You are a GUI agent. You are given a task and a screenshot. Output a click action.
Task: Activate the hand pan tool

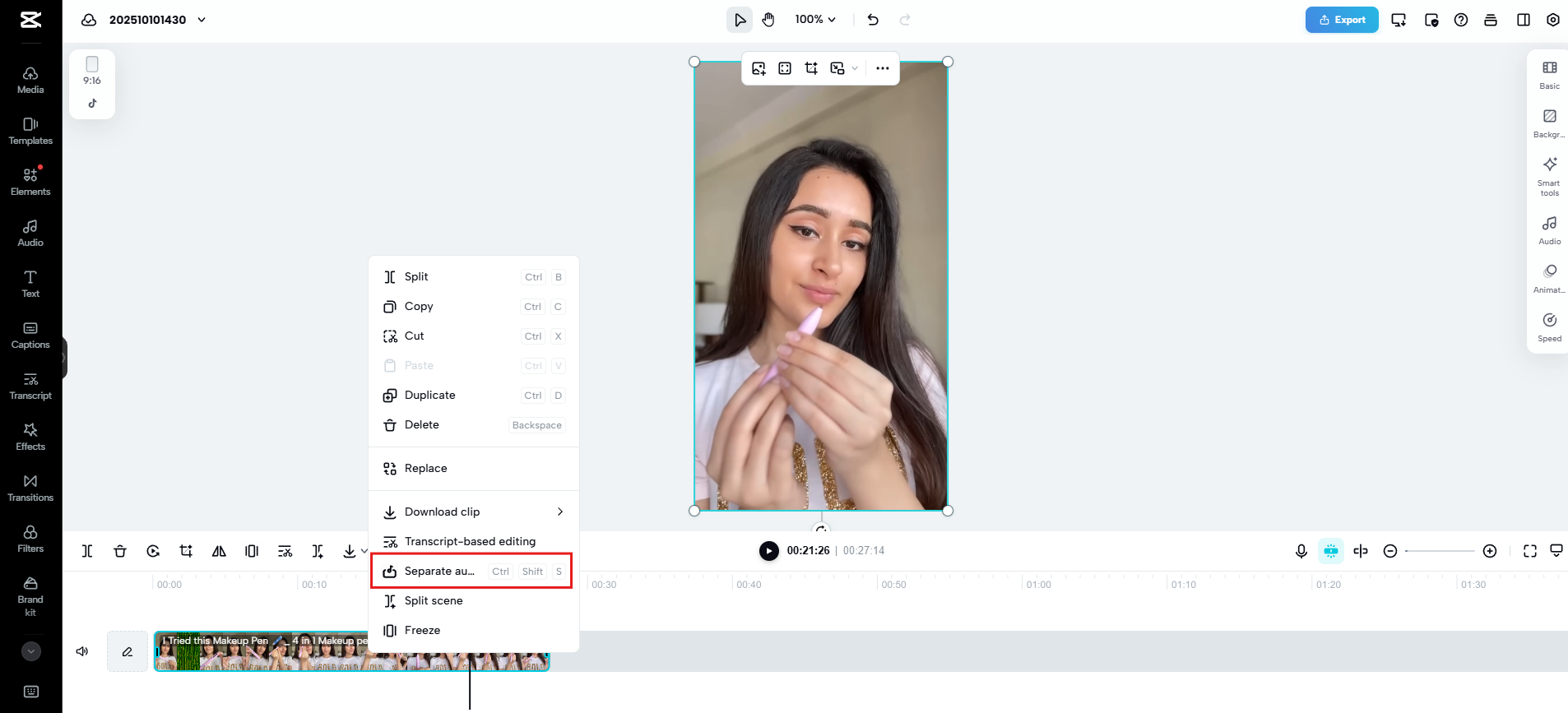pos(768,20)
